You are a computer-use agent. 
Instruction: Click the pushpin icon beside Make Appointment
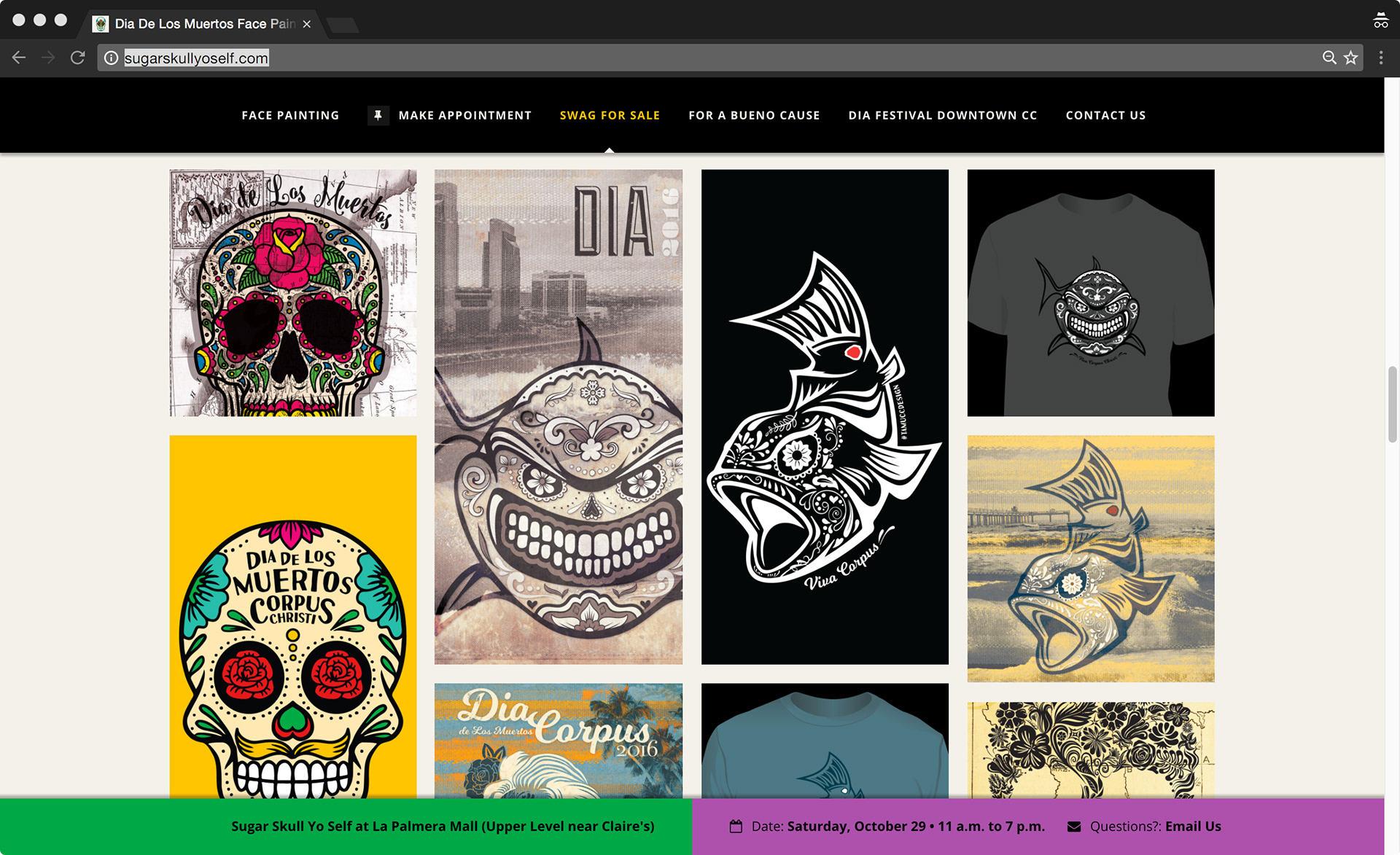378,115
